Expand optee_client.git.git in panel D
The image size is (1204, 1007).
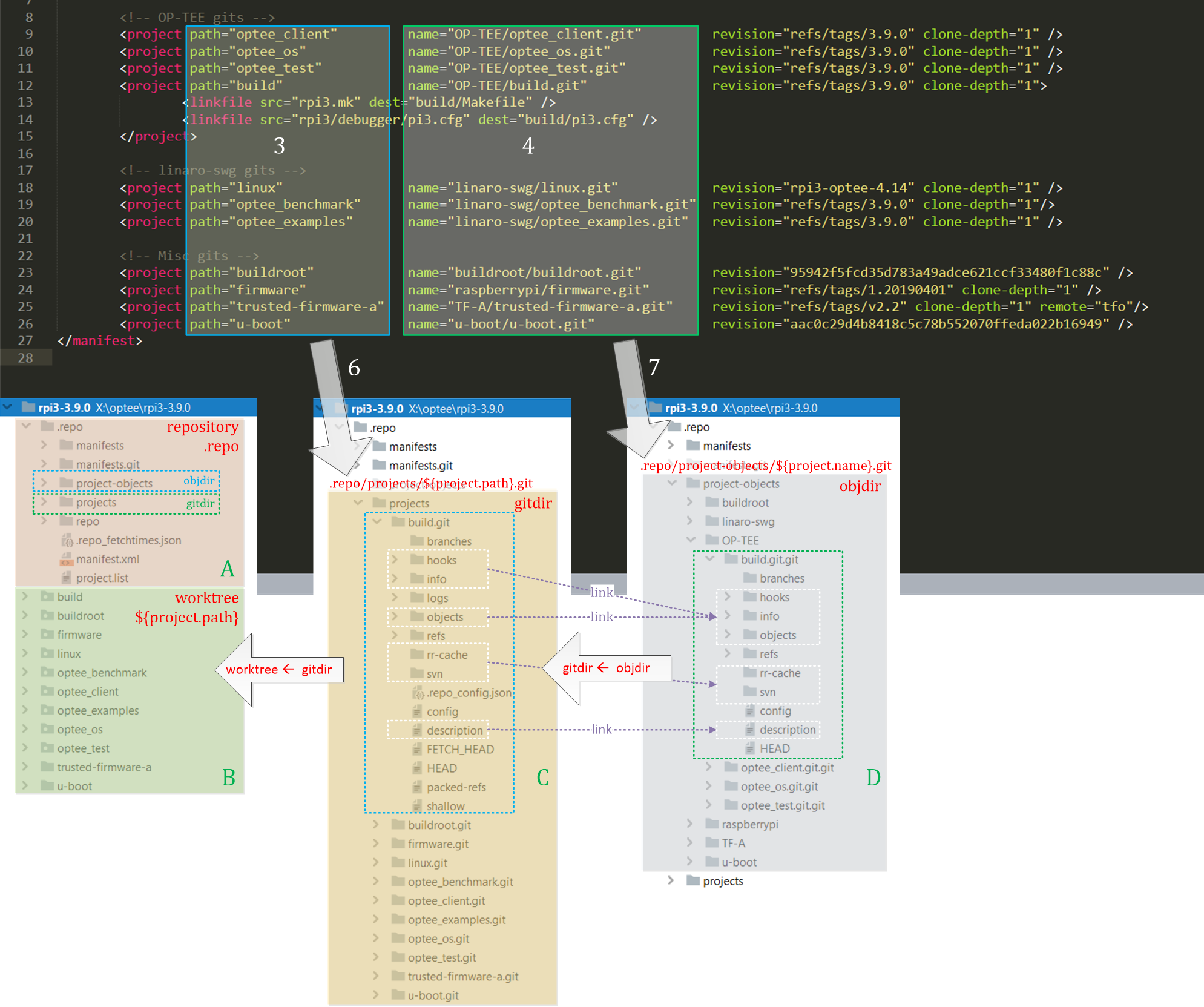(x=708, y=767)
